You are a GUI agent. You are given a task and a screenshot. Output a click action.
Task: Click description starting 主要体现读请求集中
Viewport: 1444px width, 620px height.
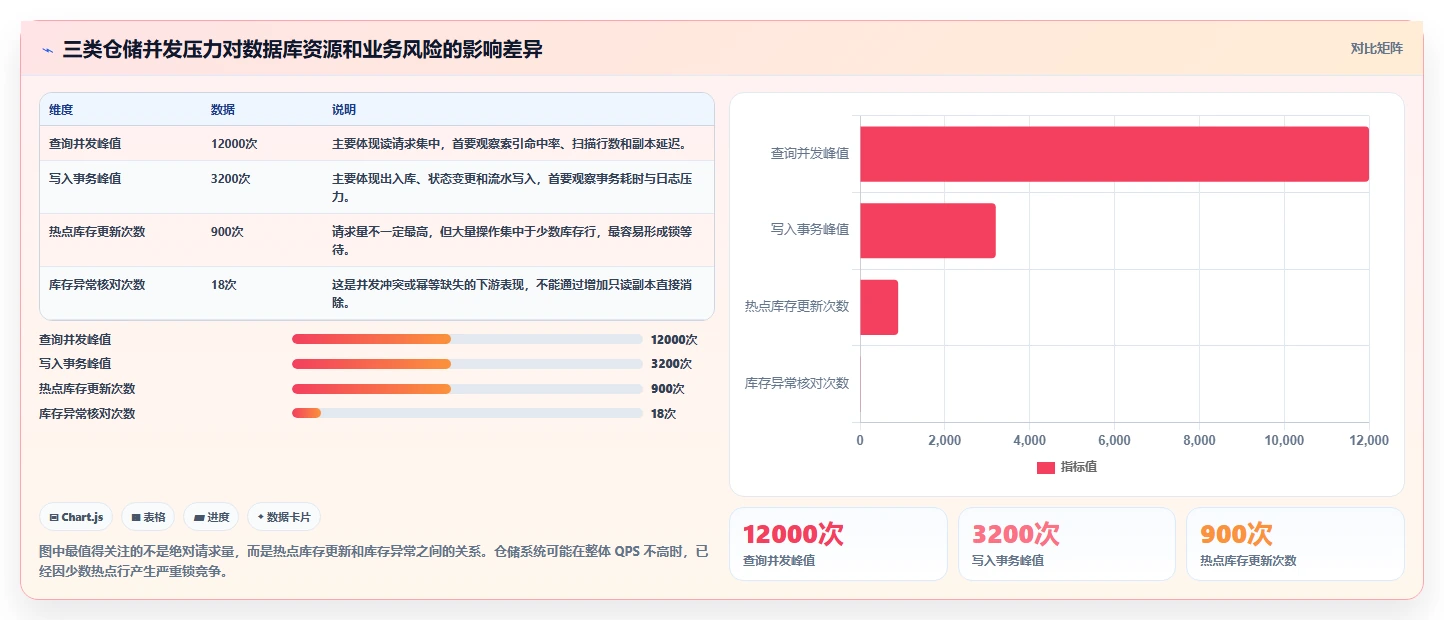coord(510,144)
